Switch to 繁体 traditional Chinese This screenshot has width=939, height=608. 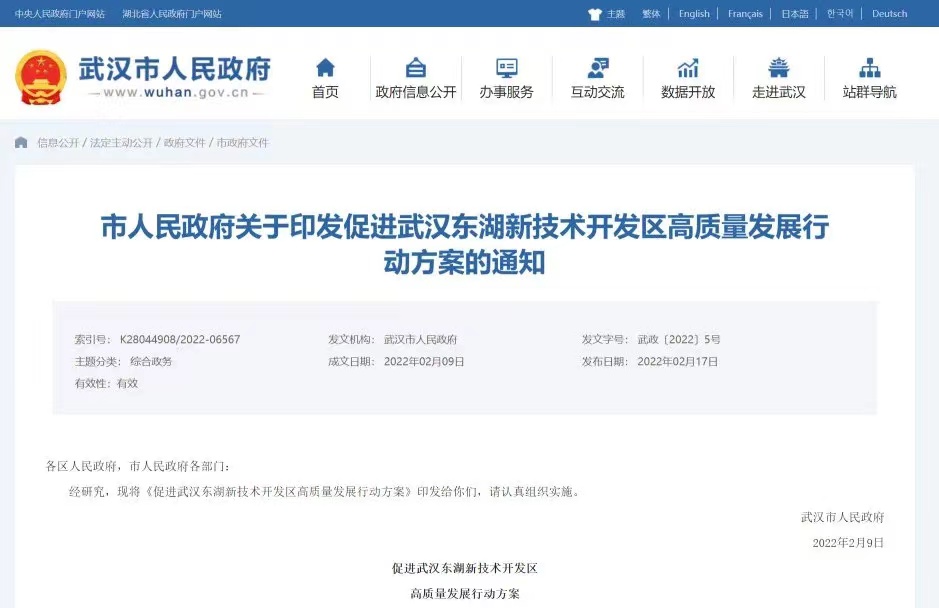click(651, 14)
